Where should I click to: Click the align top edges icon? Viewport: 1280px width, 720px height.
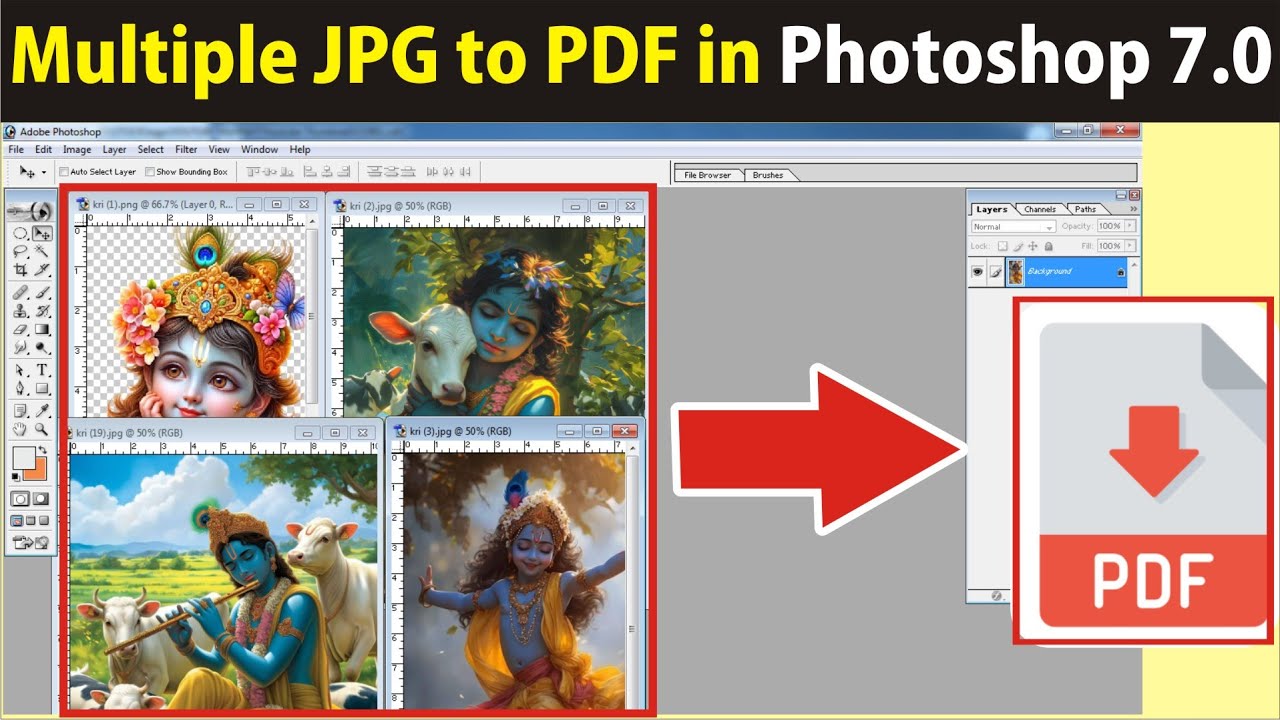[253, 172]
